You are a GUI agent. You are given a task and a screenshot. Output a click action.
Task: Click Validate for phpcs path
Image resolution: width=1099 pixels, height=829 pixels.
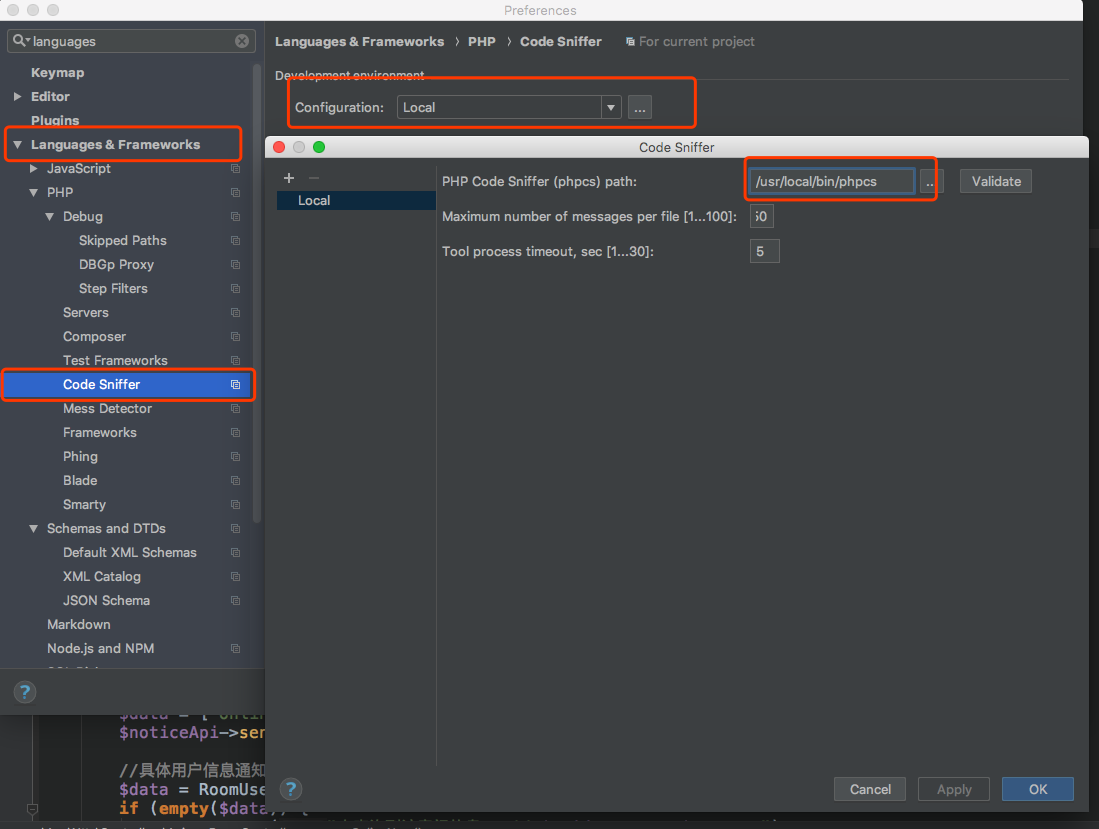coord(995,181)
